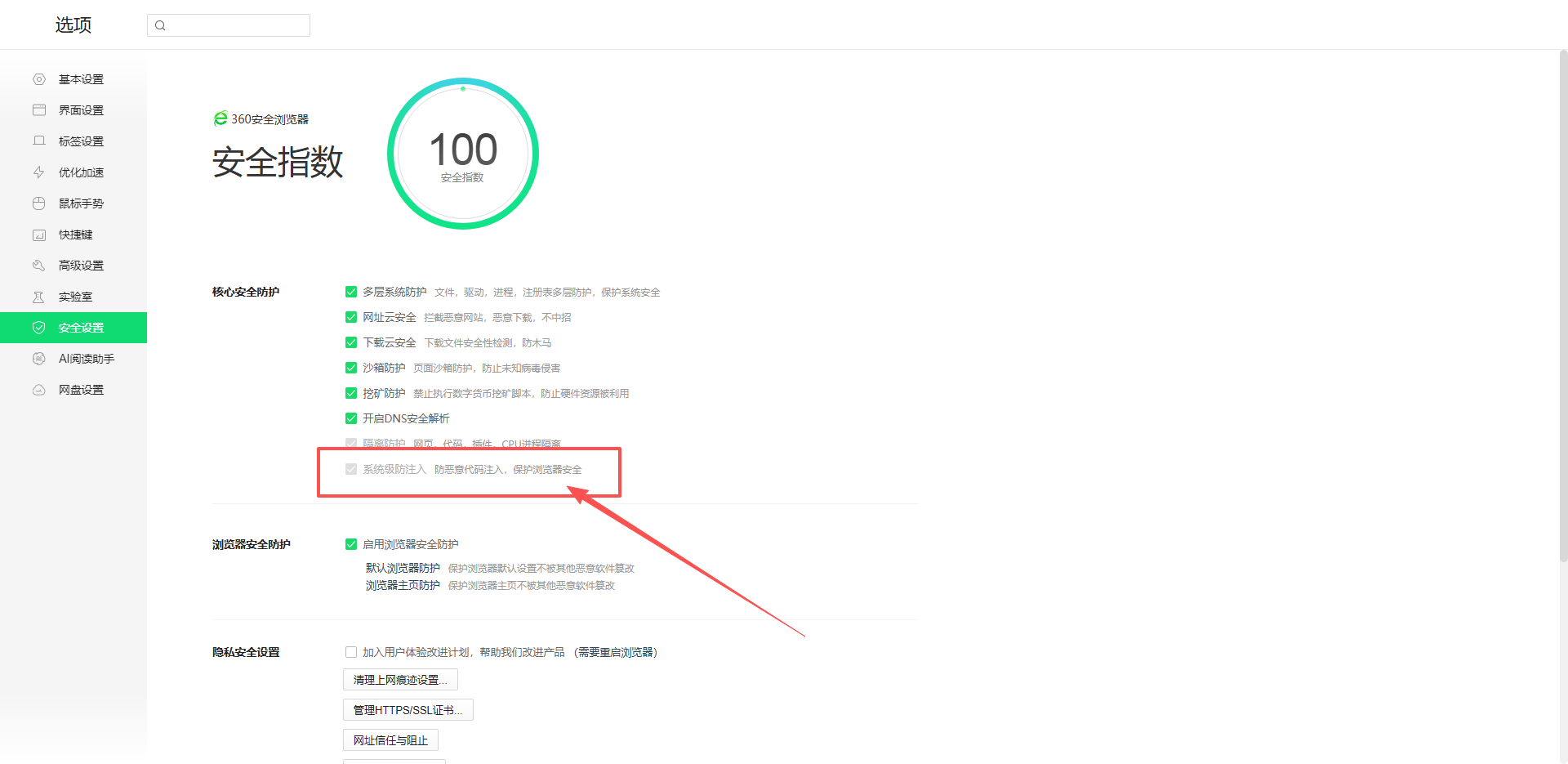Click the 隐私安全设置 section heading
The height and width of the screenshot is (764, 1568).
tap(246, 652)
